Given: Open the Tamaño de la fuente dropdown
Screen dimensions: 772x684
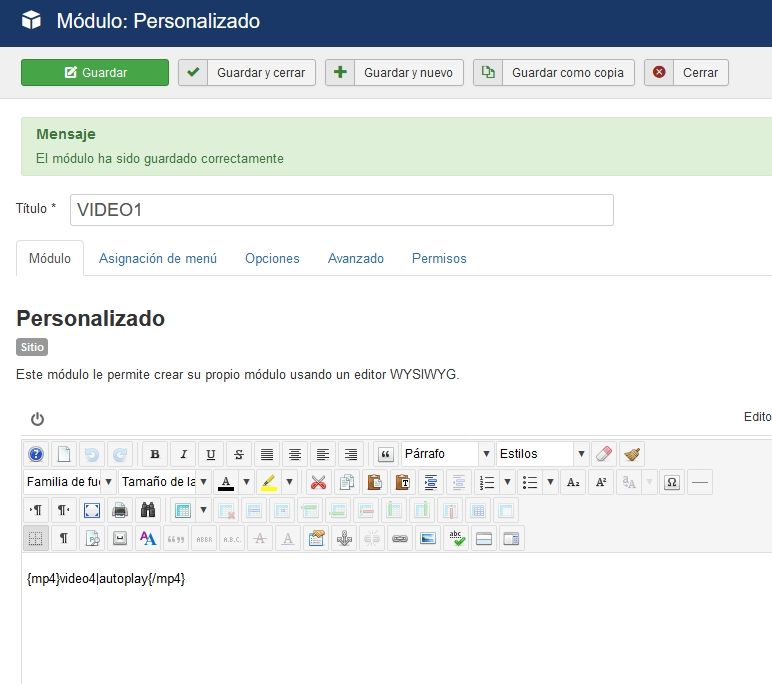Looking at the screenshot, I should click(x=164, y=482).
